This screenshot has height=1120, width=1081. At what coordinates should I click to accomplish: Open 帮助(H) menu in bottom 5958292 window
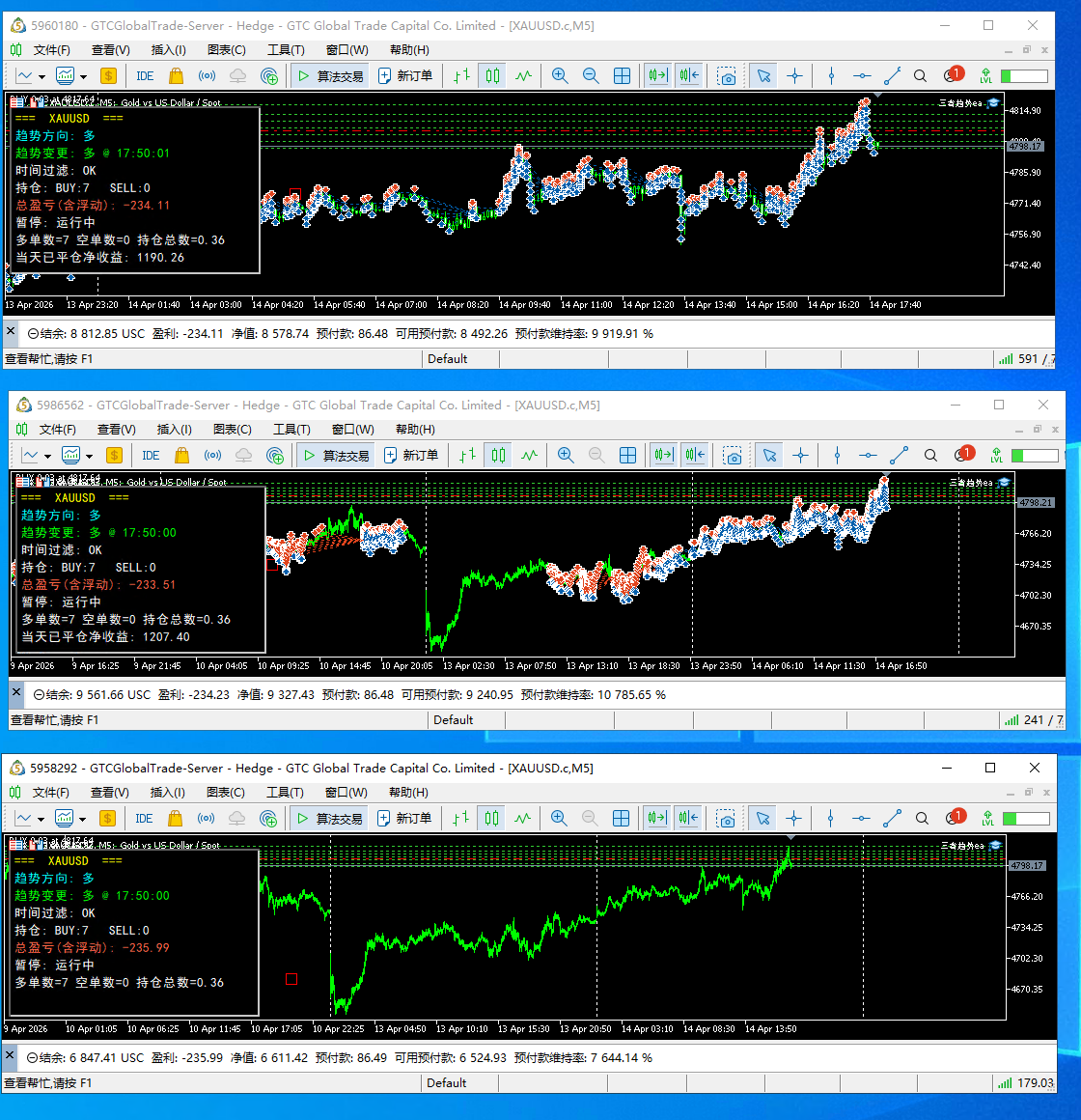click(408, 793)
